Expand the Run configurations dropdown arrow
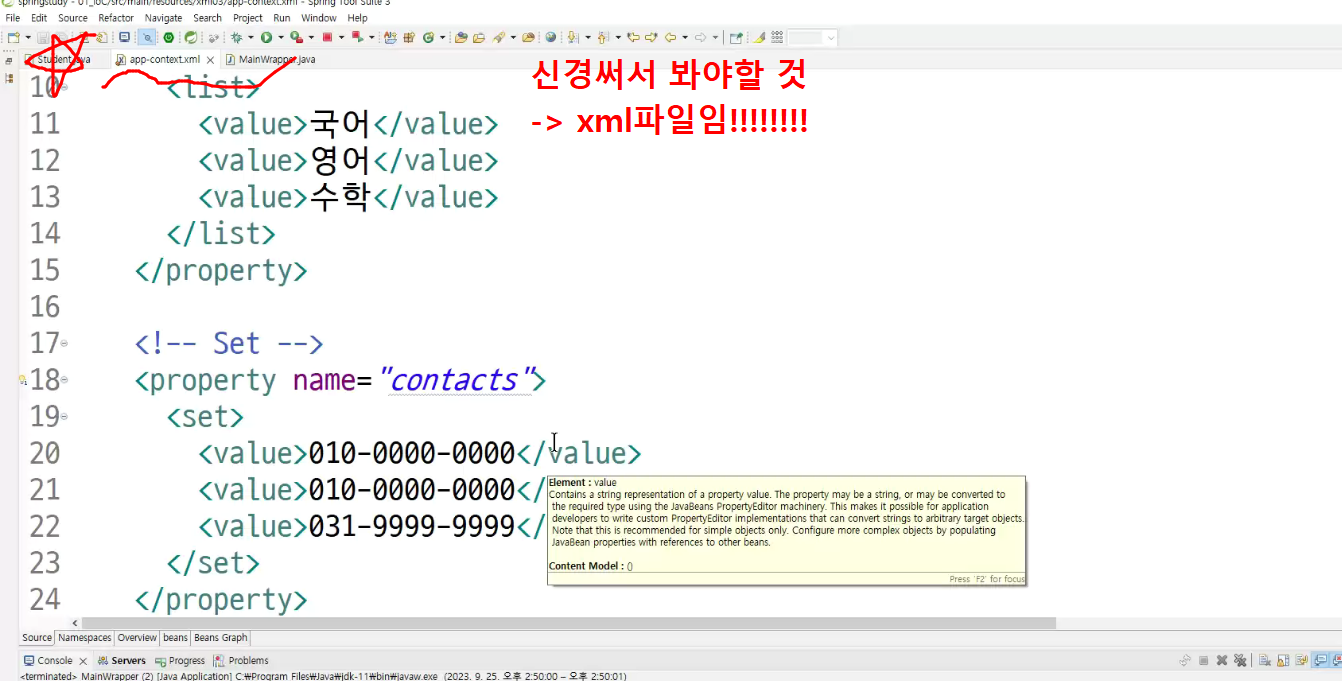The height and width of the screenshot is (681, 1342). point(281,38)
